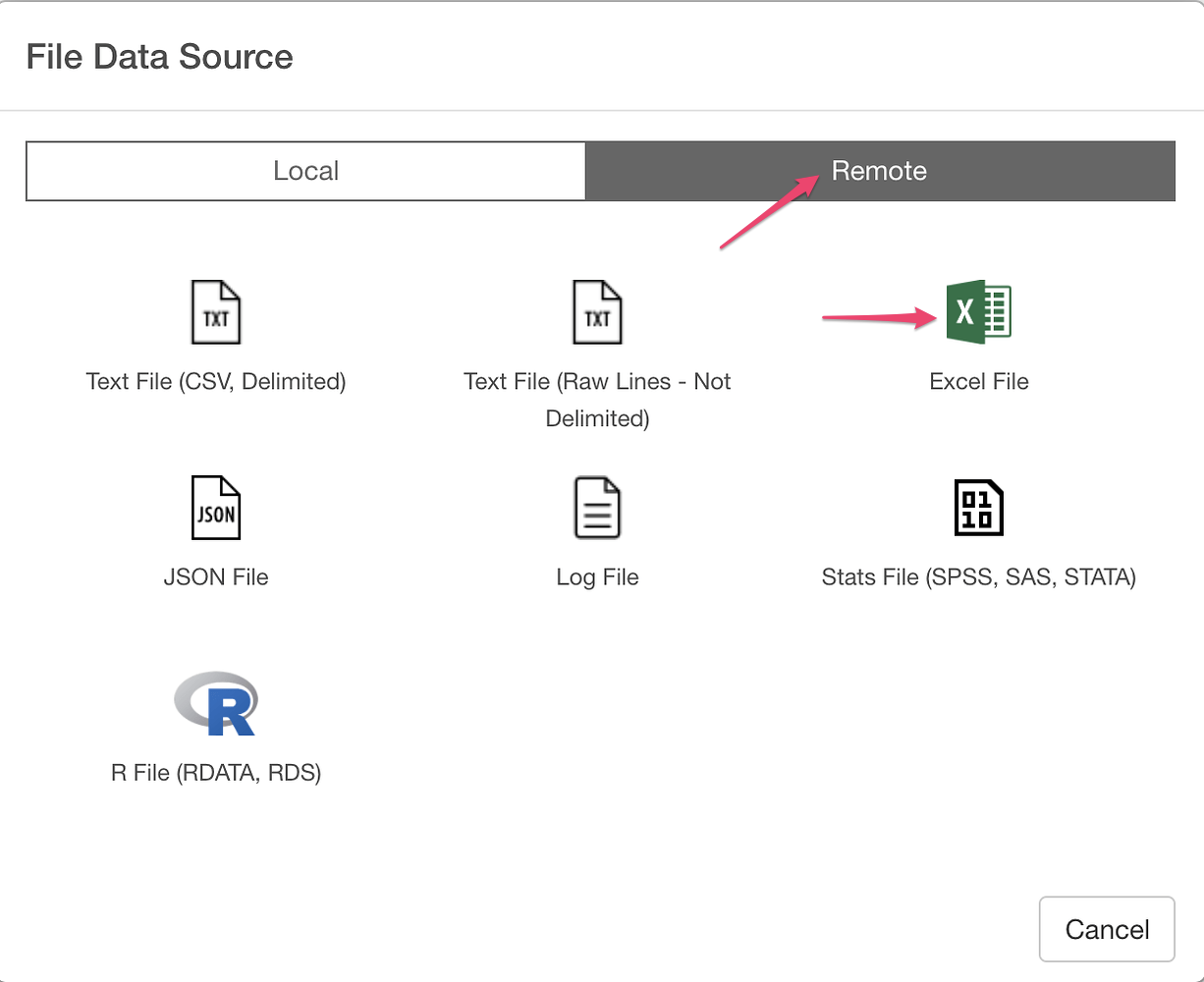Screen dimensions: 1204x982
Task: Switch to the Local tab
Action: click(x=305, y=171)
